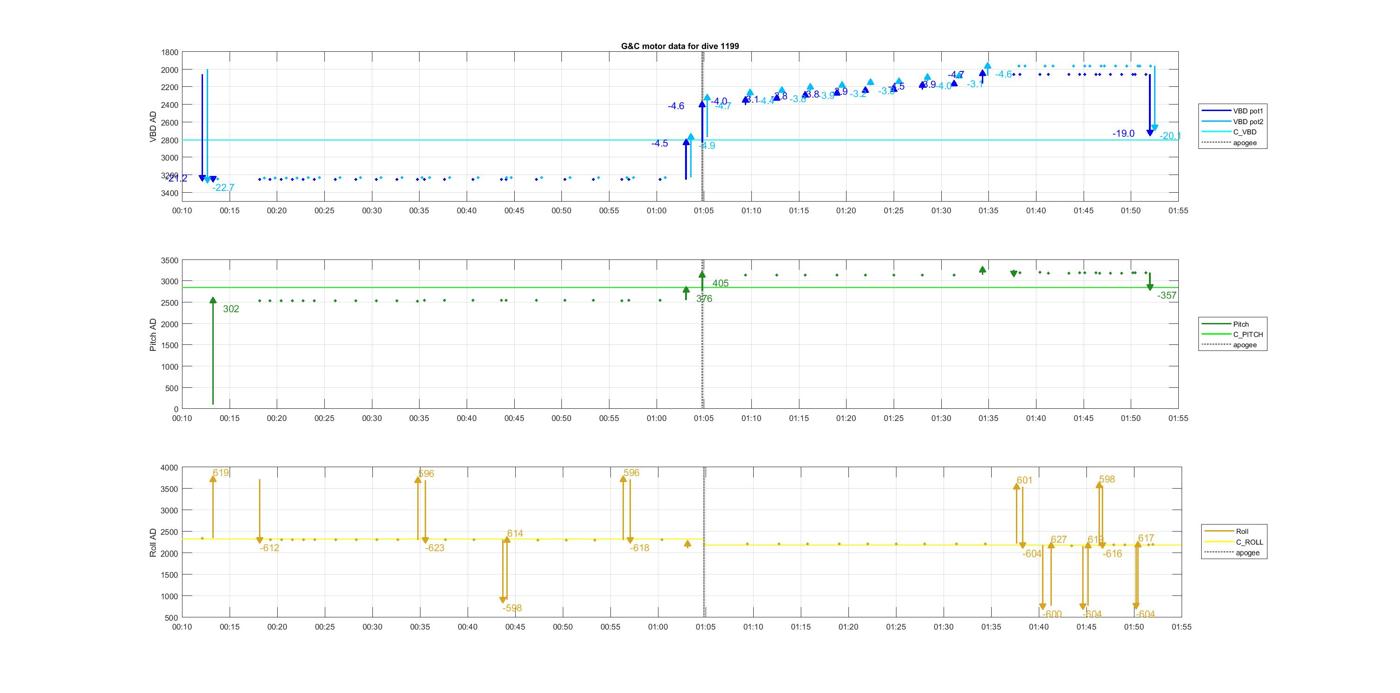Click the '-612' roll annotation
This screenshot has width=1400, height=693.
[269, 548]
